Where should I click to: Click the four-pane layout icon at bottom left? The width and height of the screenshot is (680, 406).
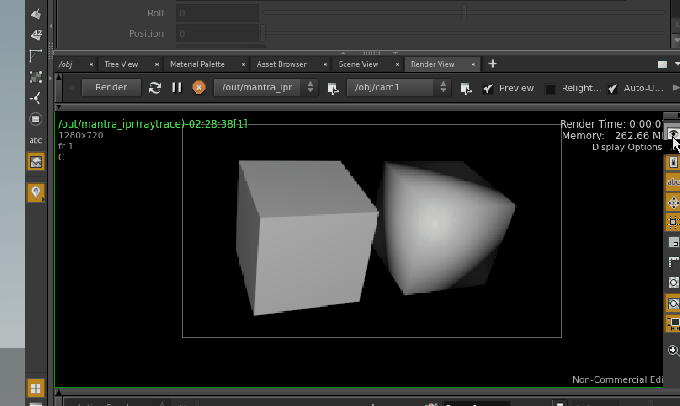click(x=36, y=388)
